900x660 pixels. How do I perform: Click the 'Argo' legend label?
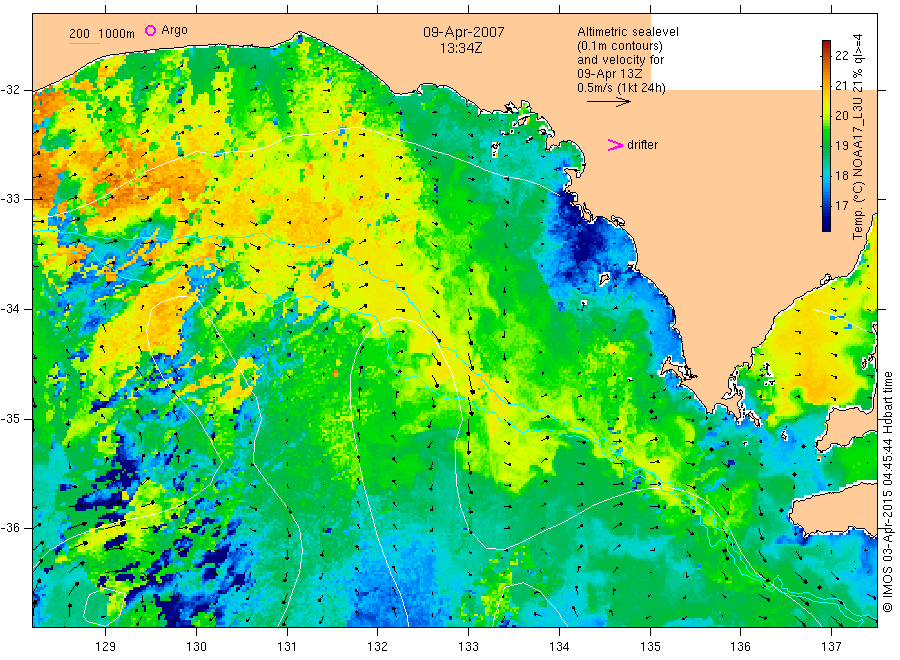point(174,30)
